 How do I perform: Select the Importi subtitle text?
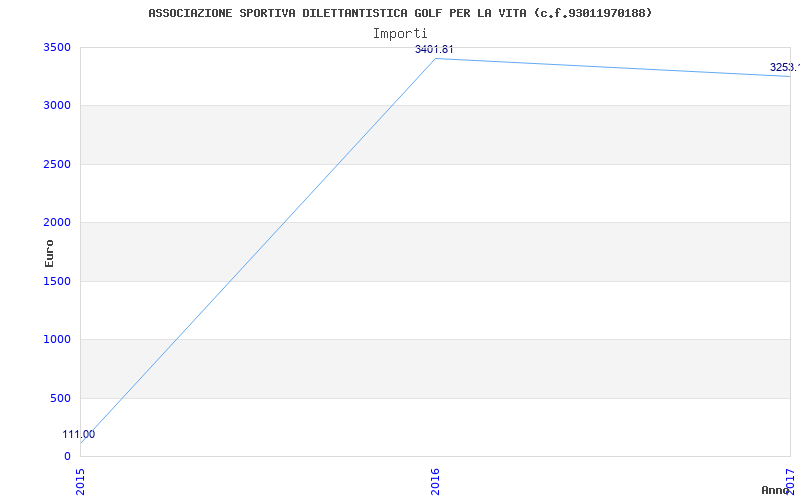(x=400, y=34)
